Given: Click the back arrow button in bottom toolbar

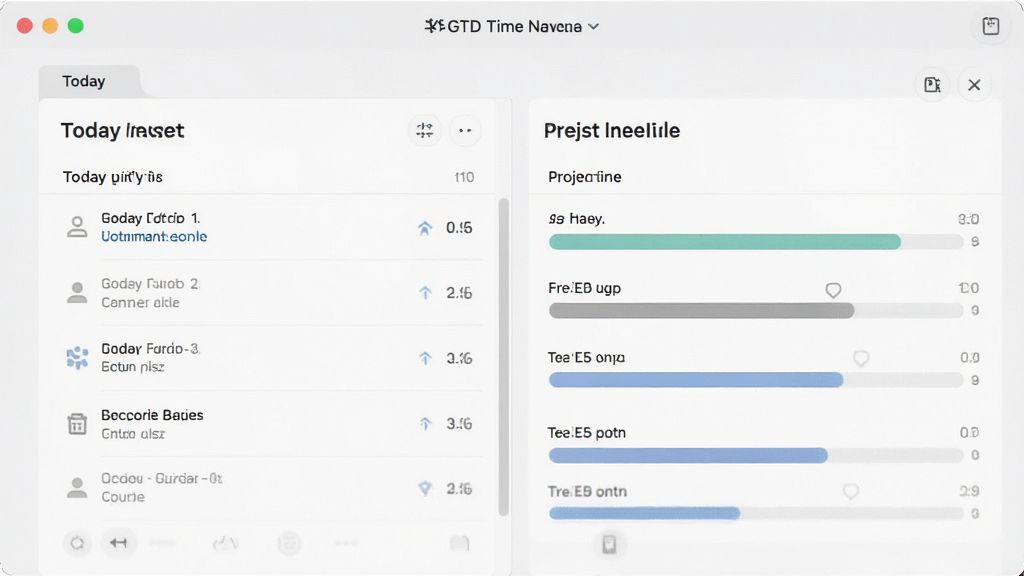Looking at the screenshot, I should click(x=118, y=543).
